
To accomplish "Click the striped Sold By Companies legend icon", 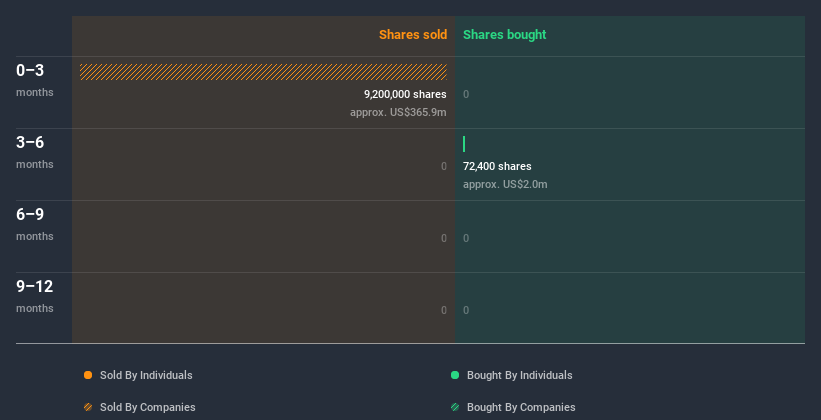I will [x=88, y=407].
